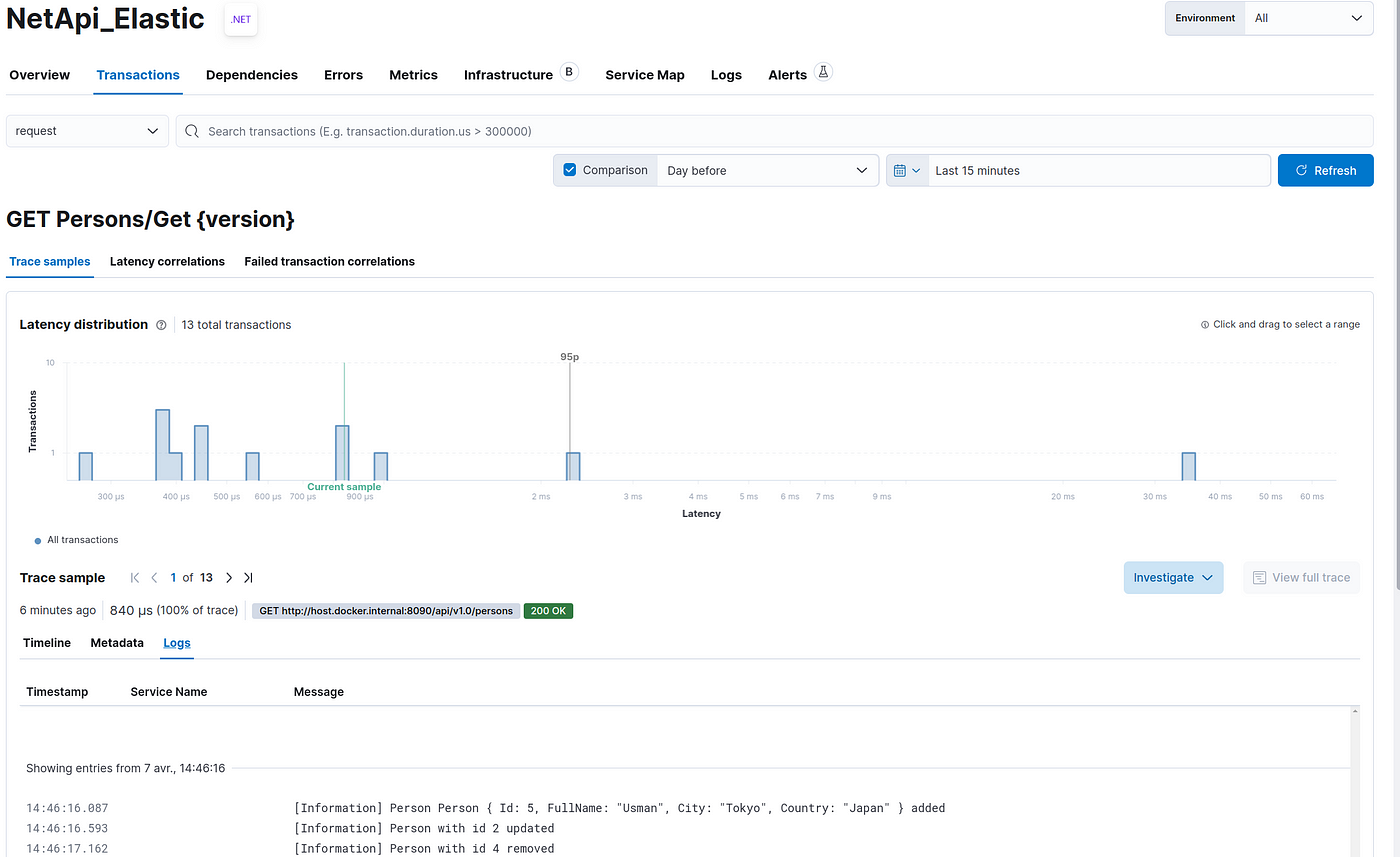Click the 'Showing entries from 7 avr.' label
The height and width of the screenshot is (857, 1400).
[126, 768]
